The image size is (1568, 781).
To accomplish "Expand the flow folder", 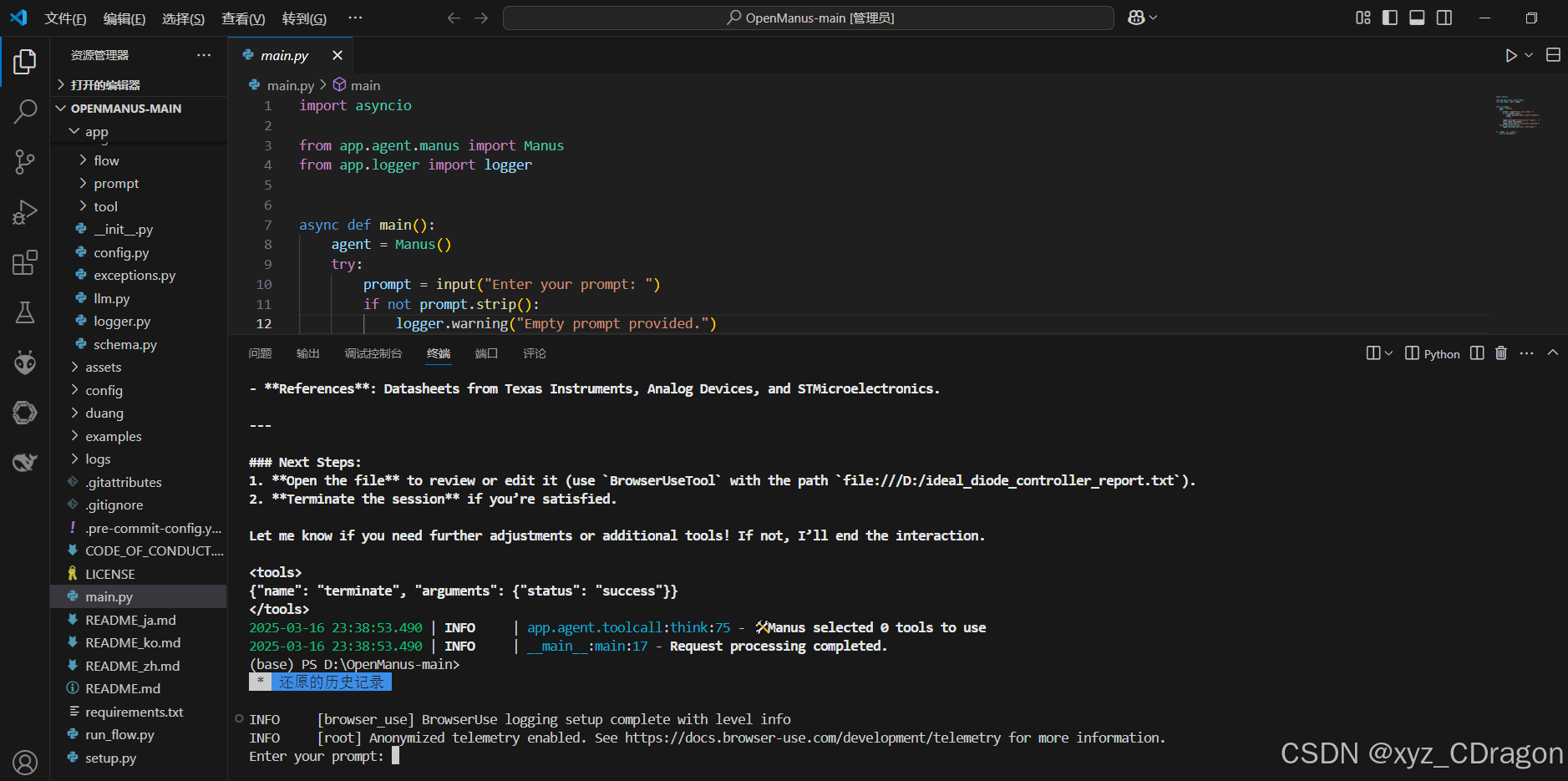I will pyautogui.click(x=106, y=160).
